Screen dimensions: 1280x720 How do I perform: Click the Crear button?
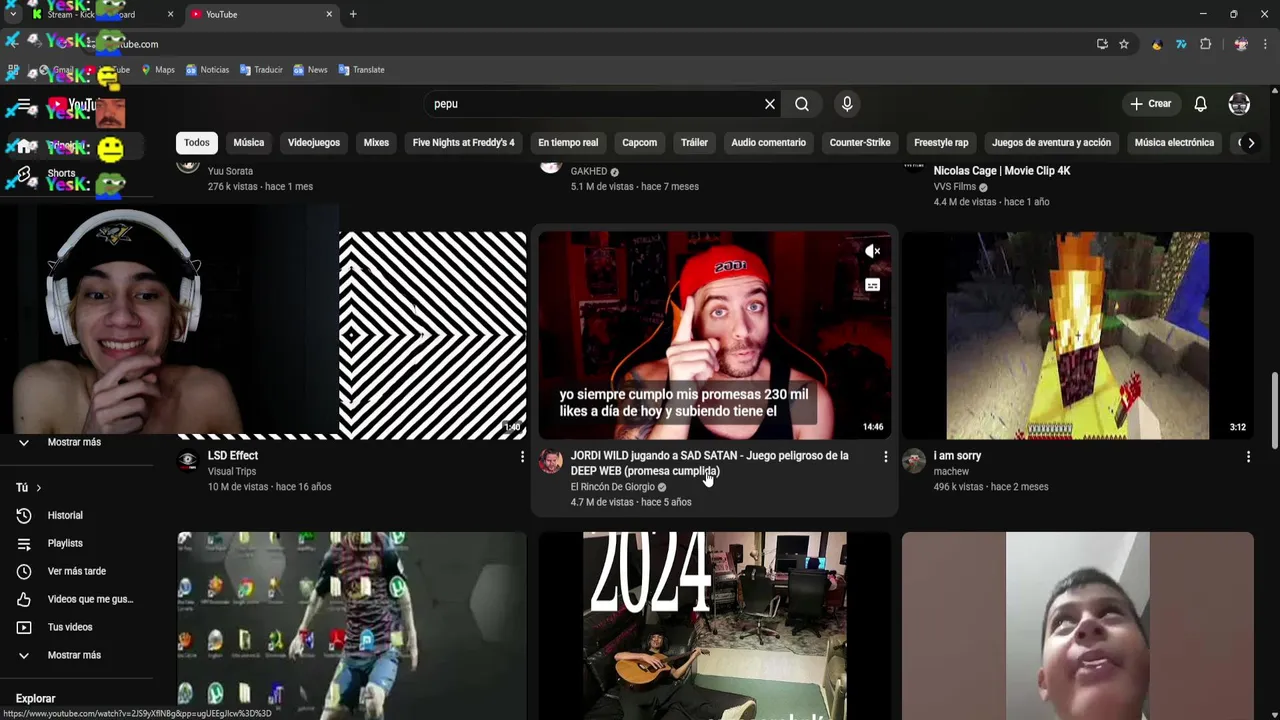1151,104
